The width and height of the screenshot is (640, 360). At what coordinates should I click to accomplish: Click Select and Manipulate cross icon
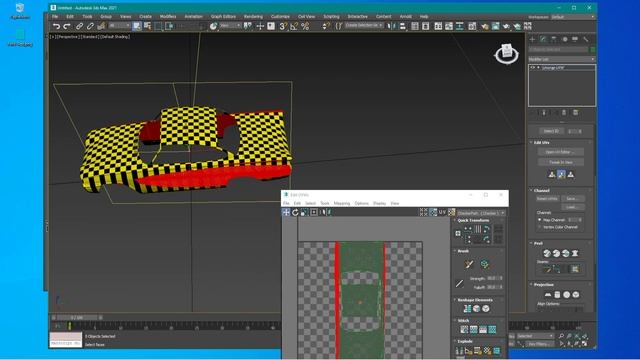pos(260,27)
